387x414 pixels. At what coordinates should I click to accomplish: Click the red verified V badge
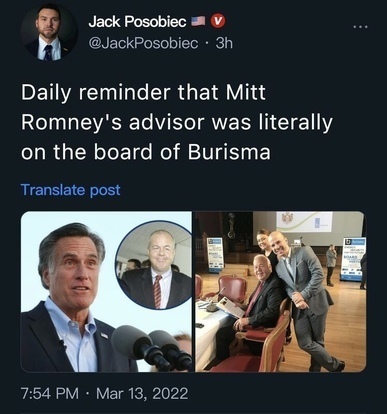point(218,22)
